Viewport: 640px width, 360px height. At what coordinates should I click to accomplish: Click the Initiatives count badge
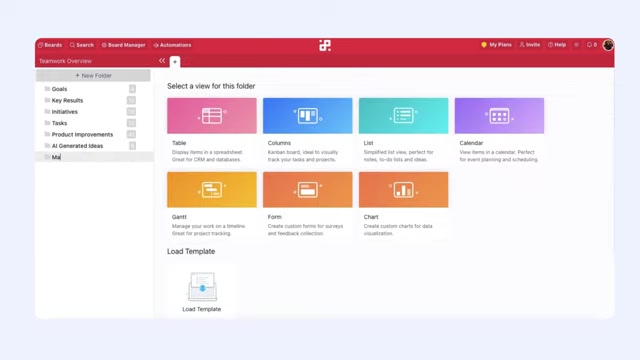[131, 111]
